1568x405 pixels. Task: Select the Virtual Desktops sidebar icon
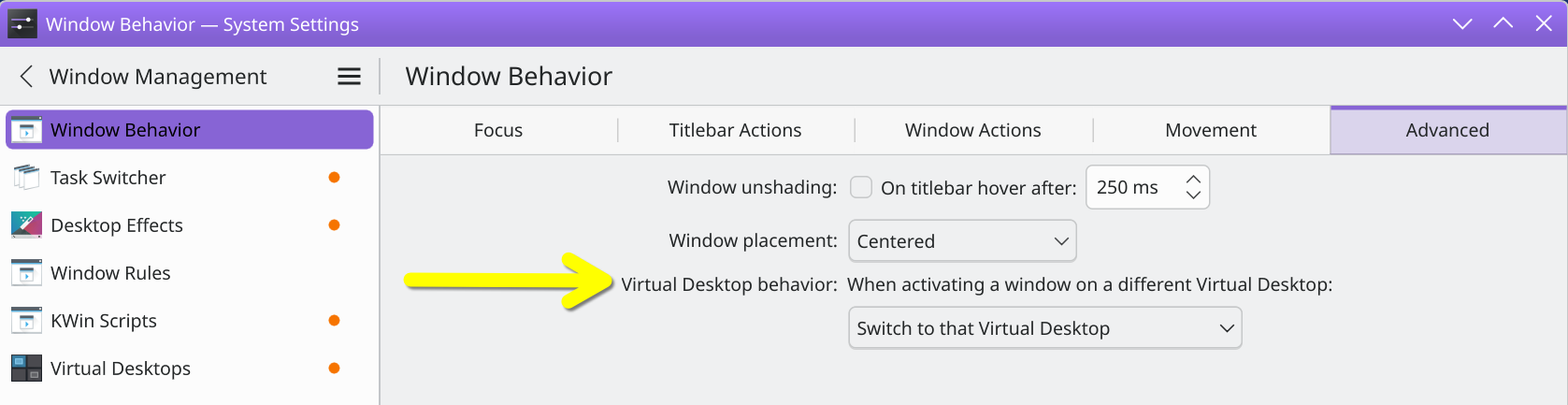26,369
